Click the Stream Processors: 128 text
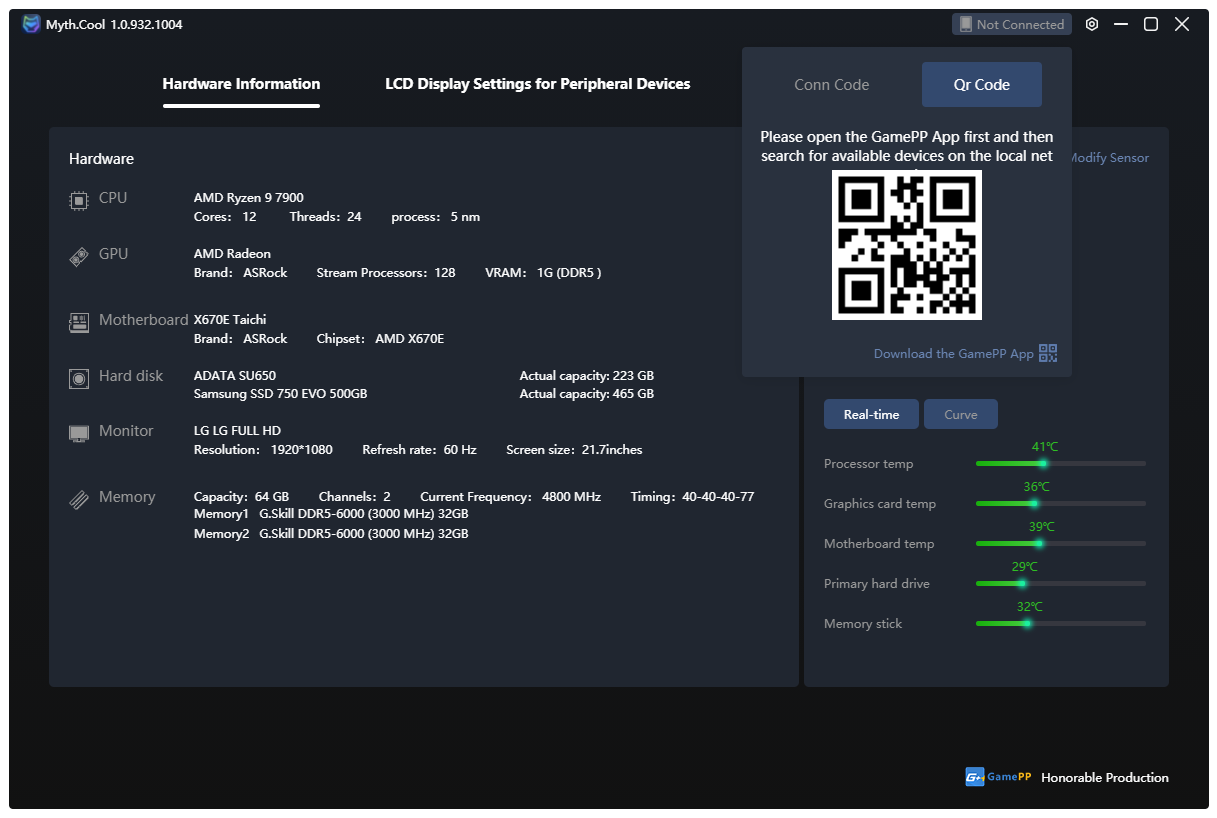The width and height of the screenshot is (1217, 818). [x=386, y=273]
